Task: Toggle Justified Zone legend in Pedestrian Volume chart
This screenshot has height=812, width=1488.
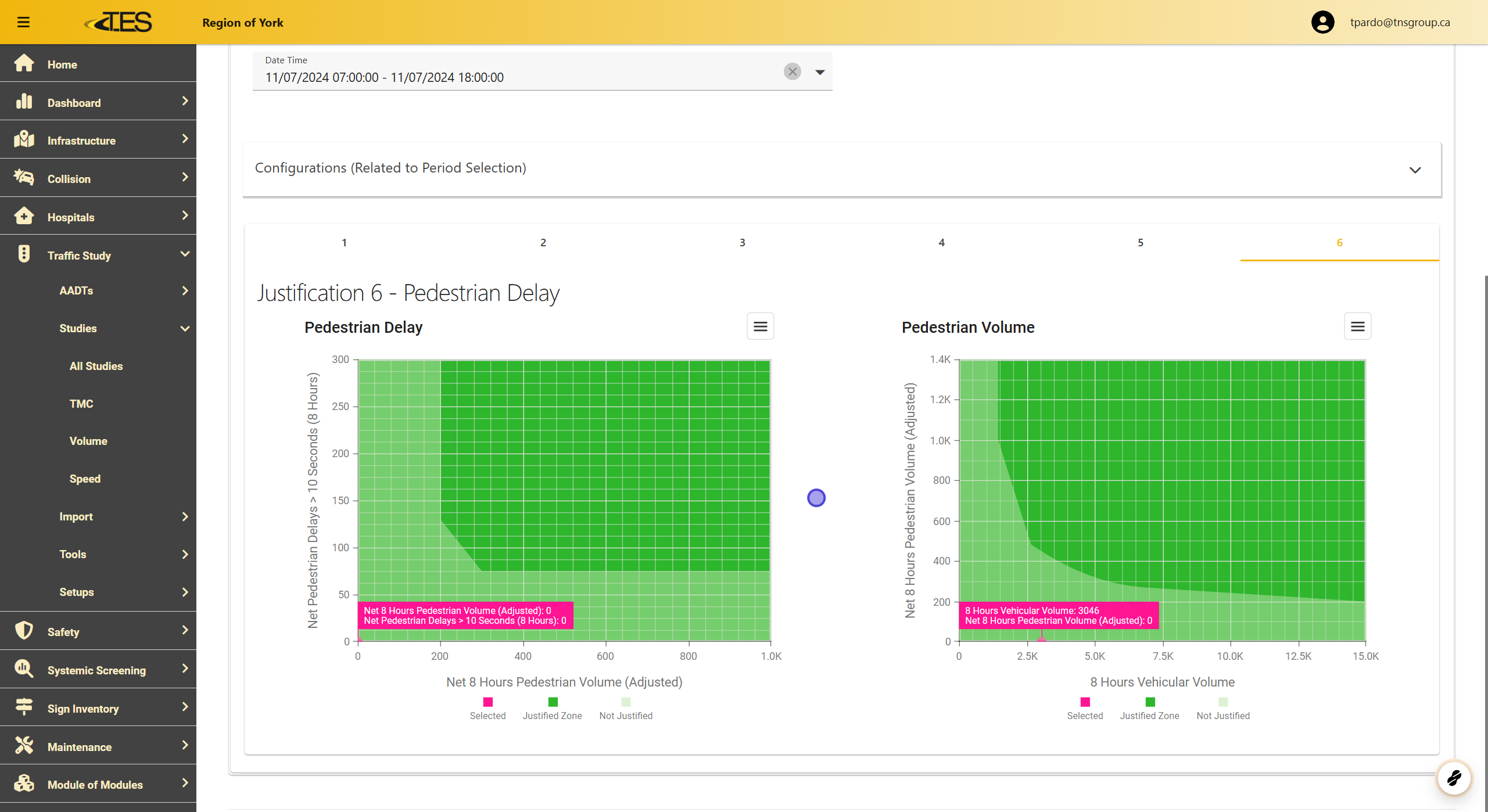Action: click(x=1149, y=709)
